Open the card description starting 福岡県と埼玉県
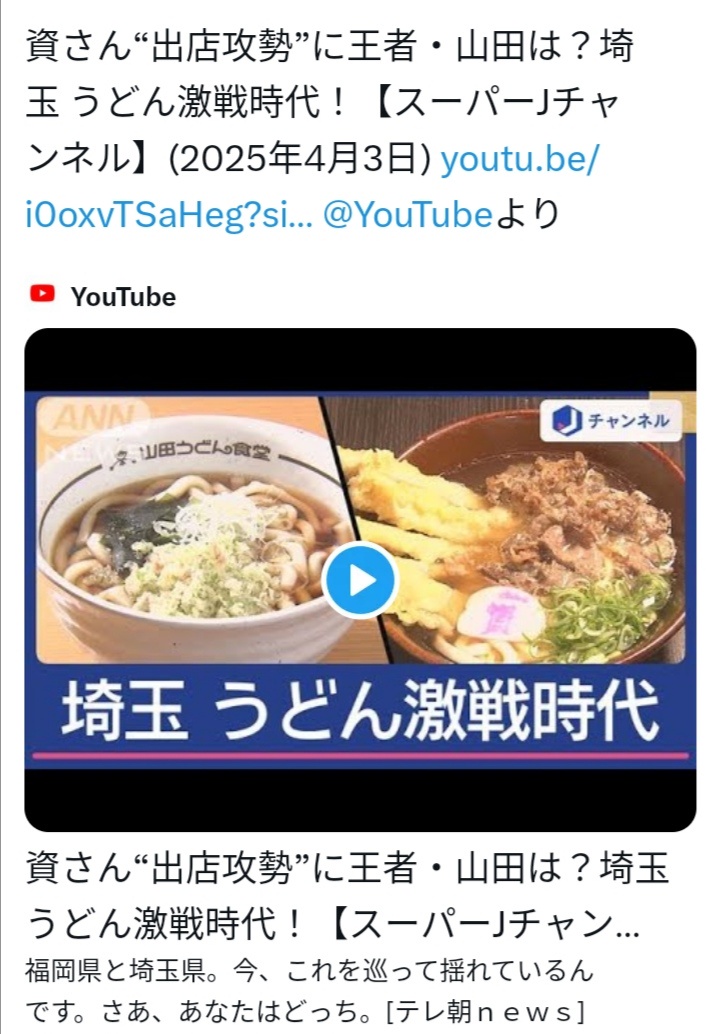This screenshot has height=1034, width=720. tap(310, 990)
